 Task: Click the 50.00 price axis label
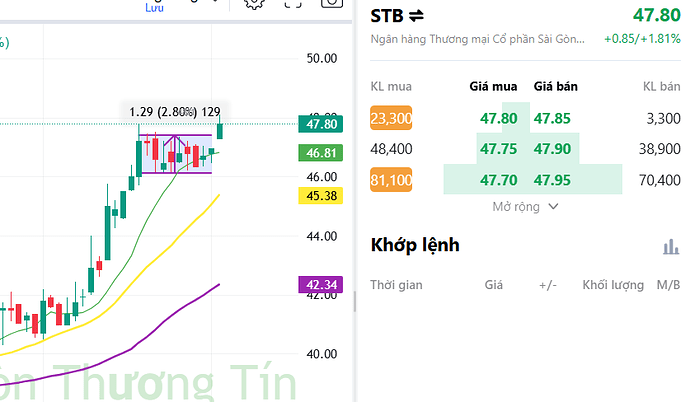coord(322,58)
